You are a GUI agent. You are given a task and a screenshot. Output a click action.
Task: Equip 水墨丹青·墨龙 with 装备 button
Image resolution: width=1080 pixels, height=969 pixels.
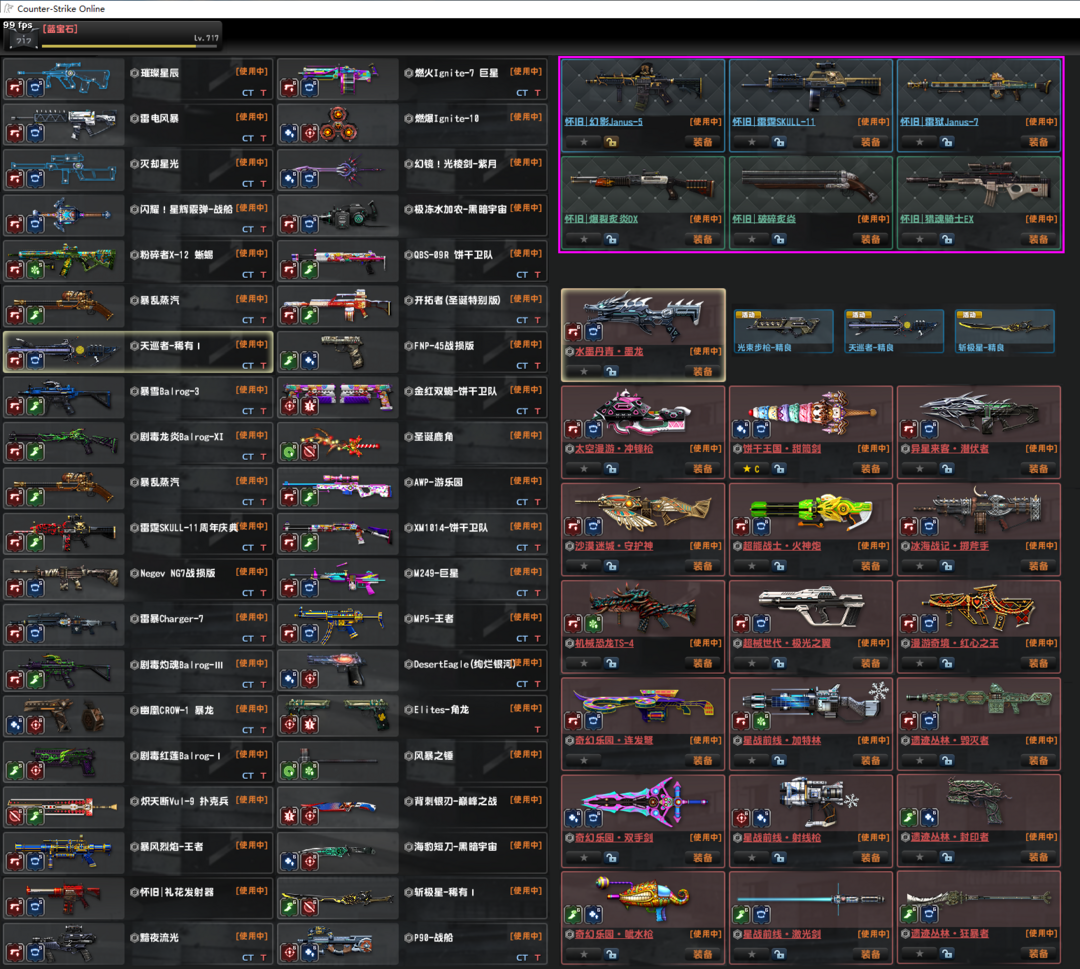coord(703,371)
